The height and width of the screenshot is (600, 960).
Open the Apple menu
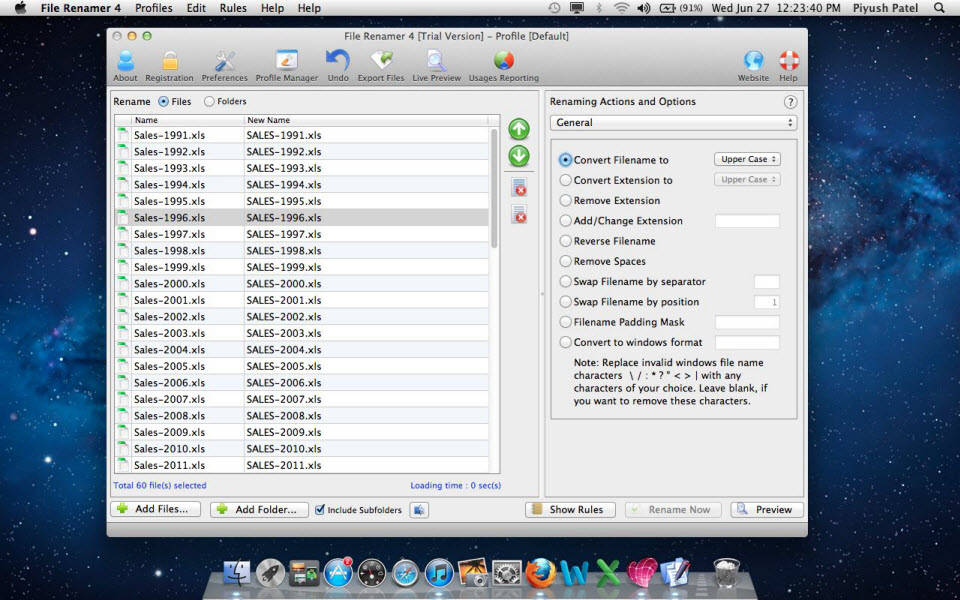pyautogui.click(x=21, y=8)
